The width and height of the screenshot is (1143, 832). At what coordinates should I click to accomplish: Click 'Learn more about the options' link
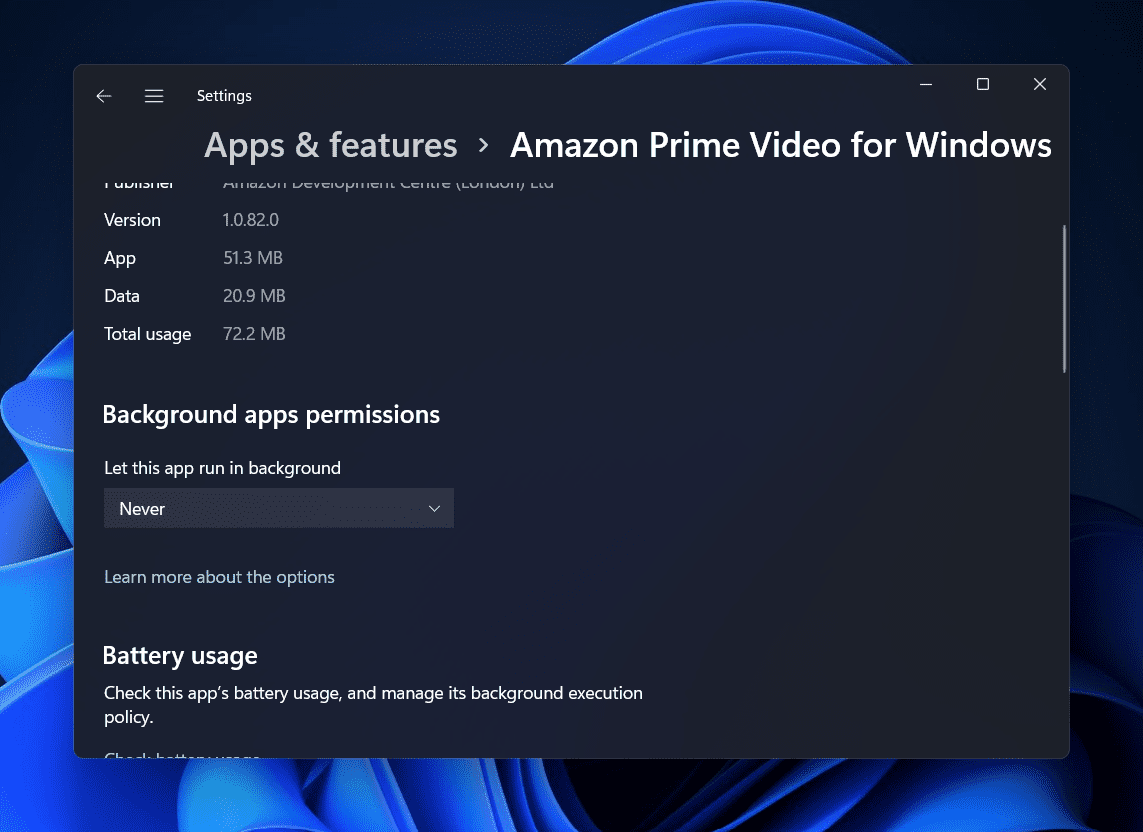219,577
